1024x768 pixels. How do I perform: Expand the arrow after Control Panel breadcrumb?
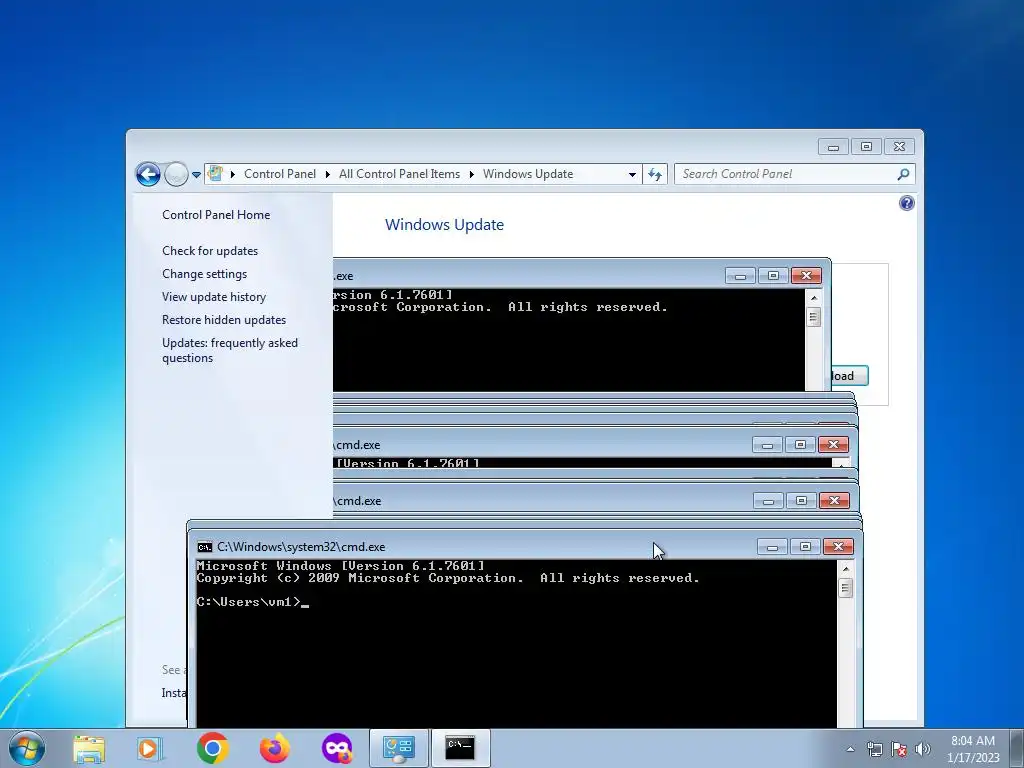(327, 174)
